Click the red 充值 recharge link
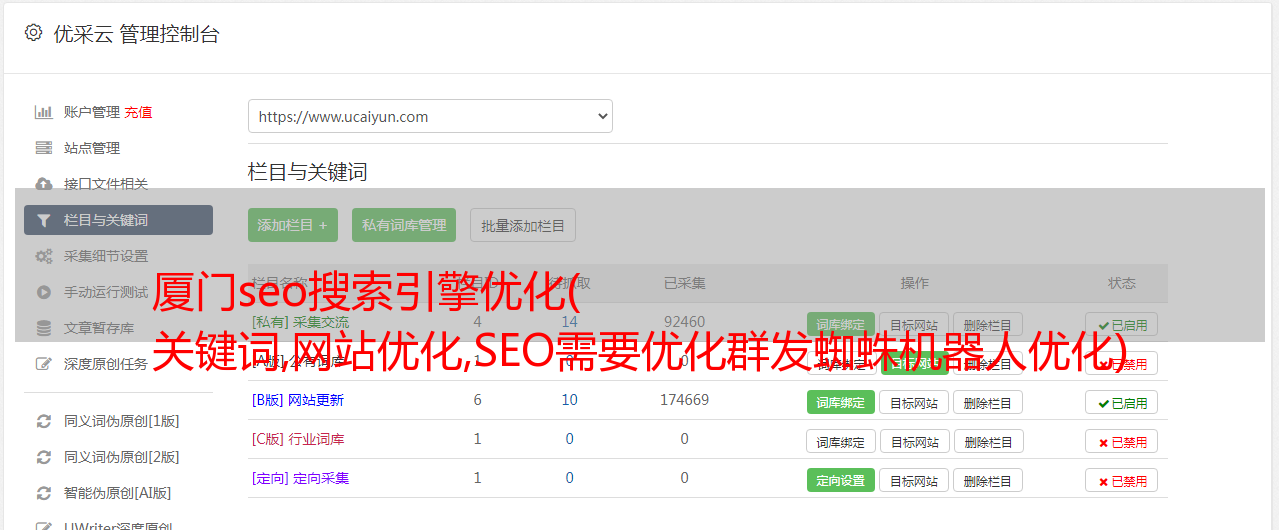Image resolution: width=1279 pixels, height=530 pixels. tap(139, 112)
